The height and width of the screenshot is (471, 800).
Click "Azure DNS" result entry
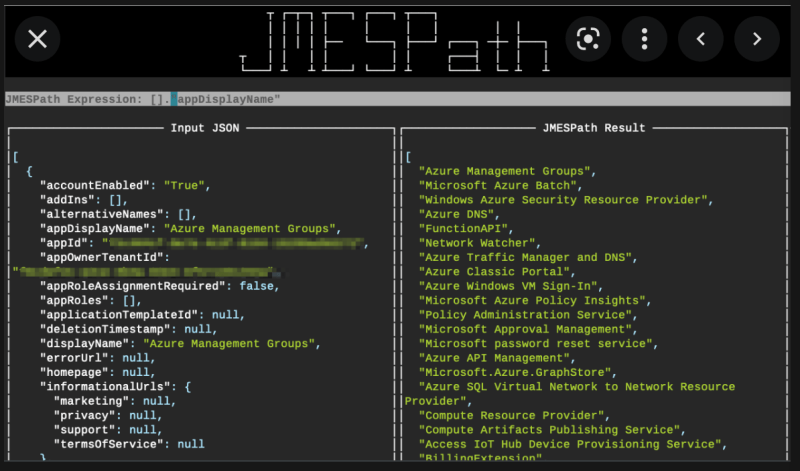459,214
